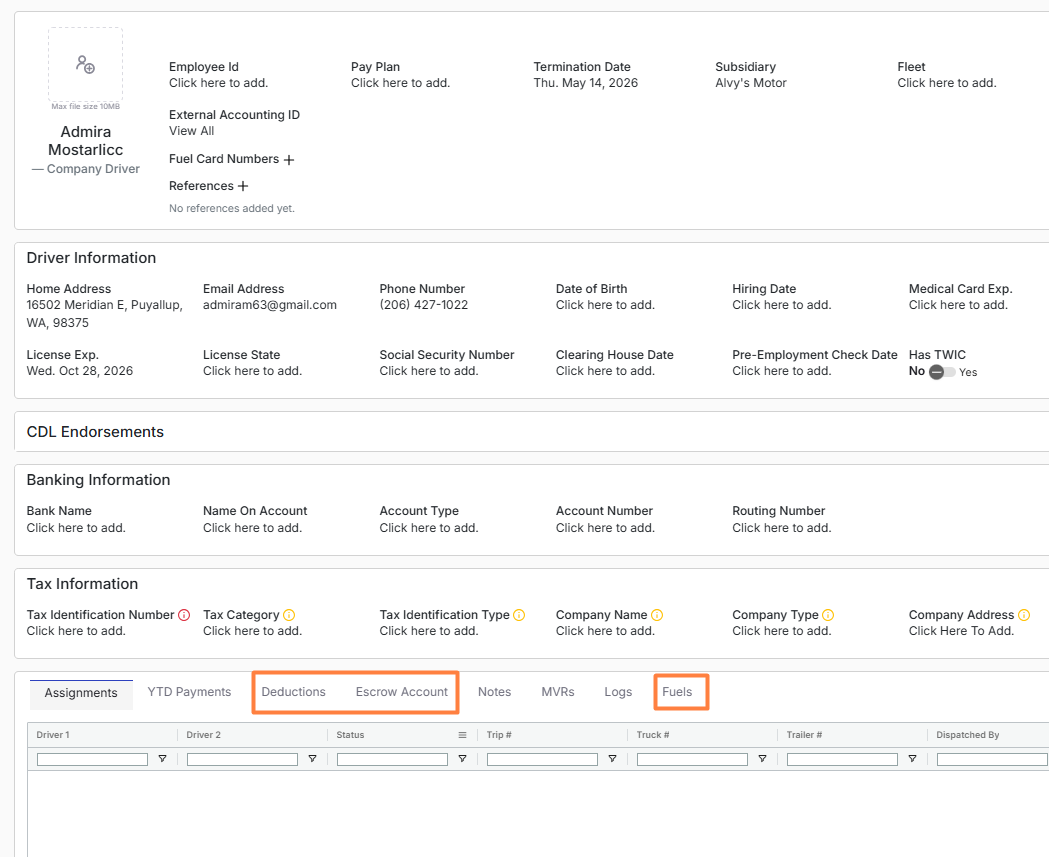Open the Logs tab
This screenshot has height=857, width=1049.
[618, 692]
